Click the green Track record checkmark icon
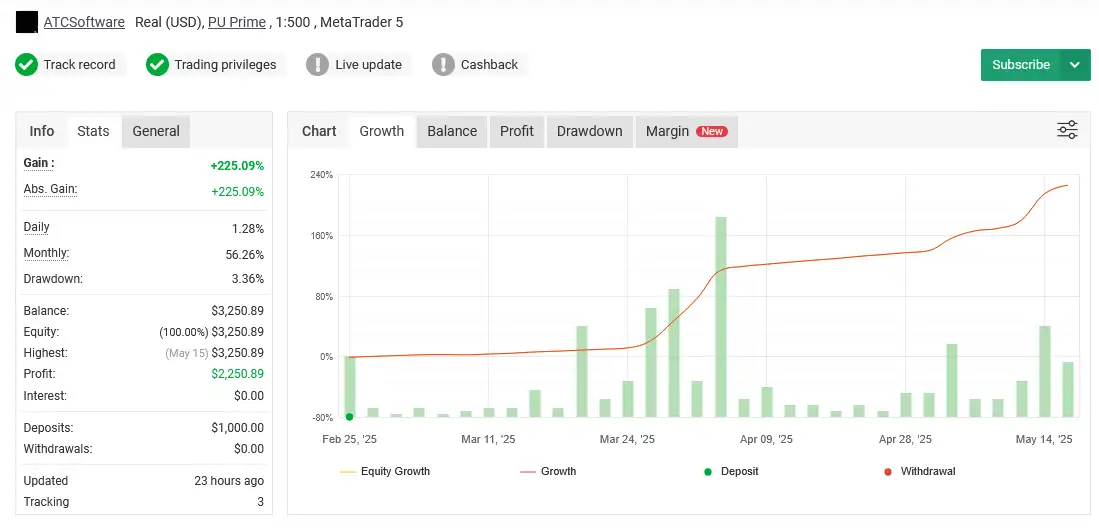The image size is (1099, 529). [26, 65]
